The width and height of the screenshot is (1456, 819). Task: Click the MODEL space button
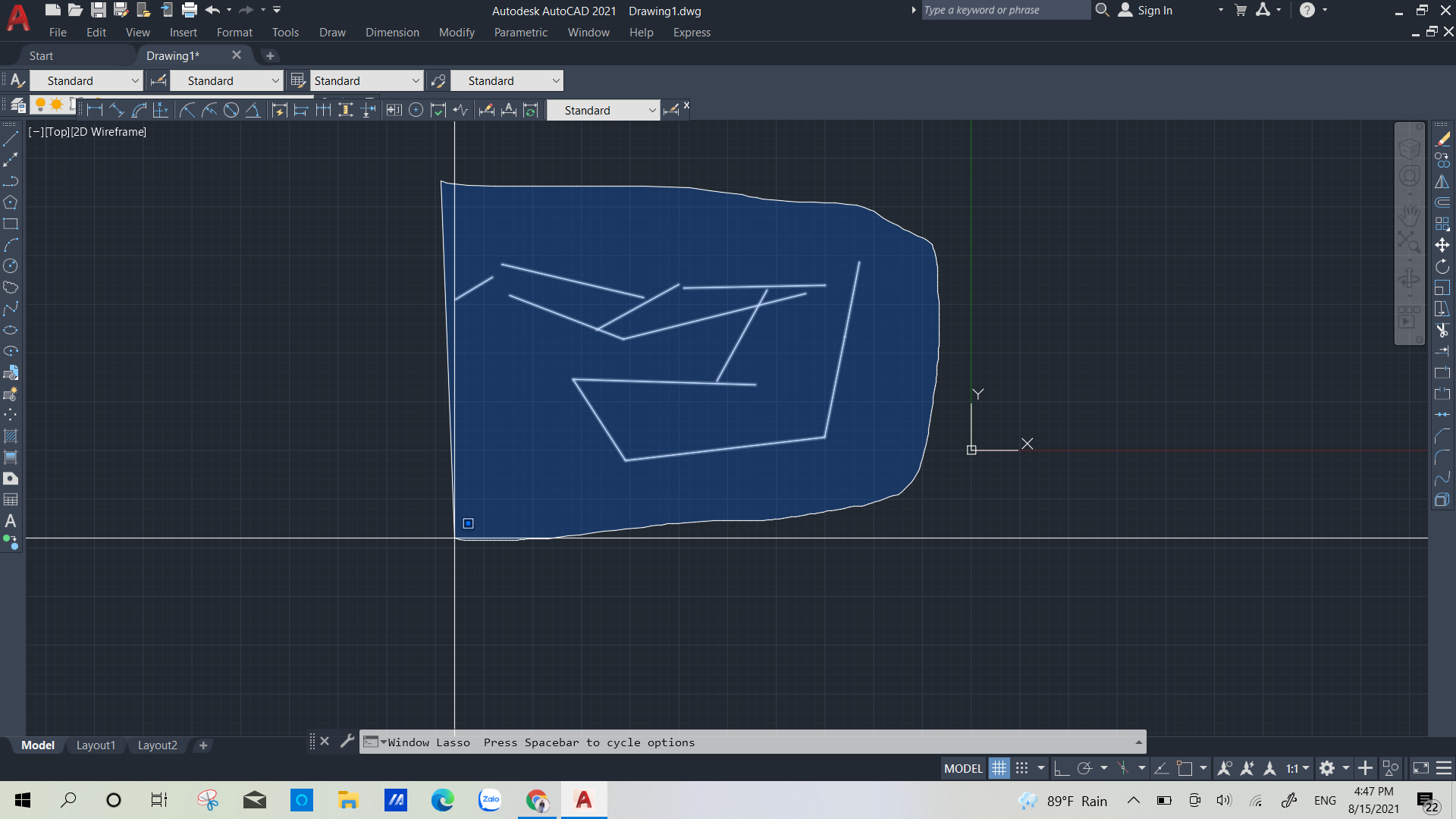pyautogui.click(x=963, y=768)
